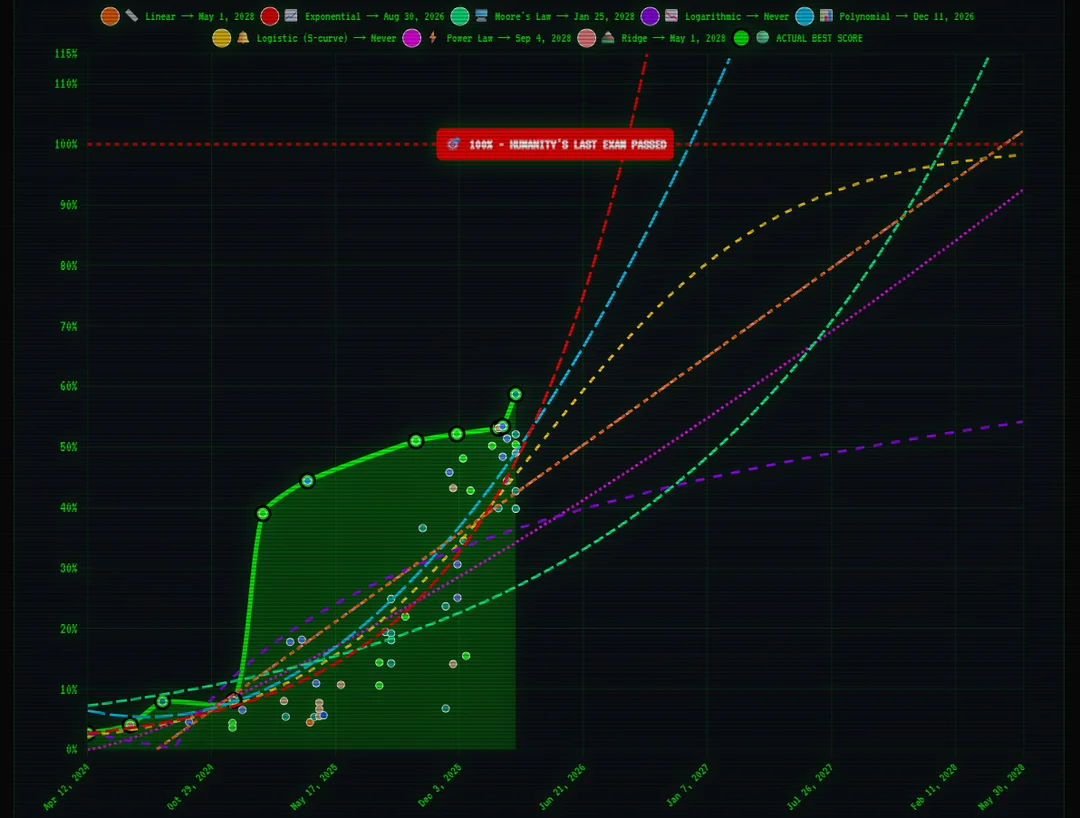Click the bell icon beside Logistic (S-curve)
The image size is (1080, 818).
243,38
